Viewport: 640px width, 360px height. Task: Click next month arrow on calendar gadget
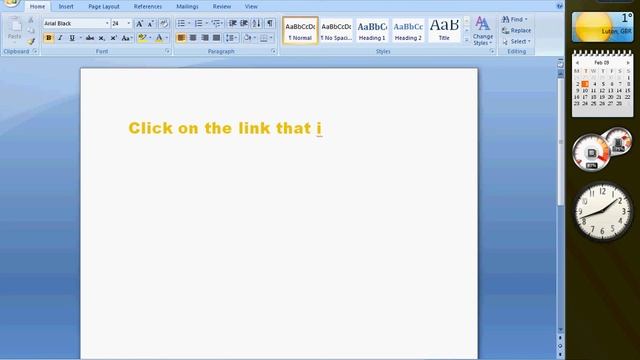pyautogui.click(x=628, y=63)
